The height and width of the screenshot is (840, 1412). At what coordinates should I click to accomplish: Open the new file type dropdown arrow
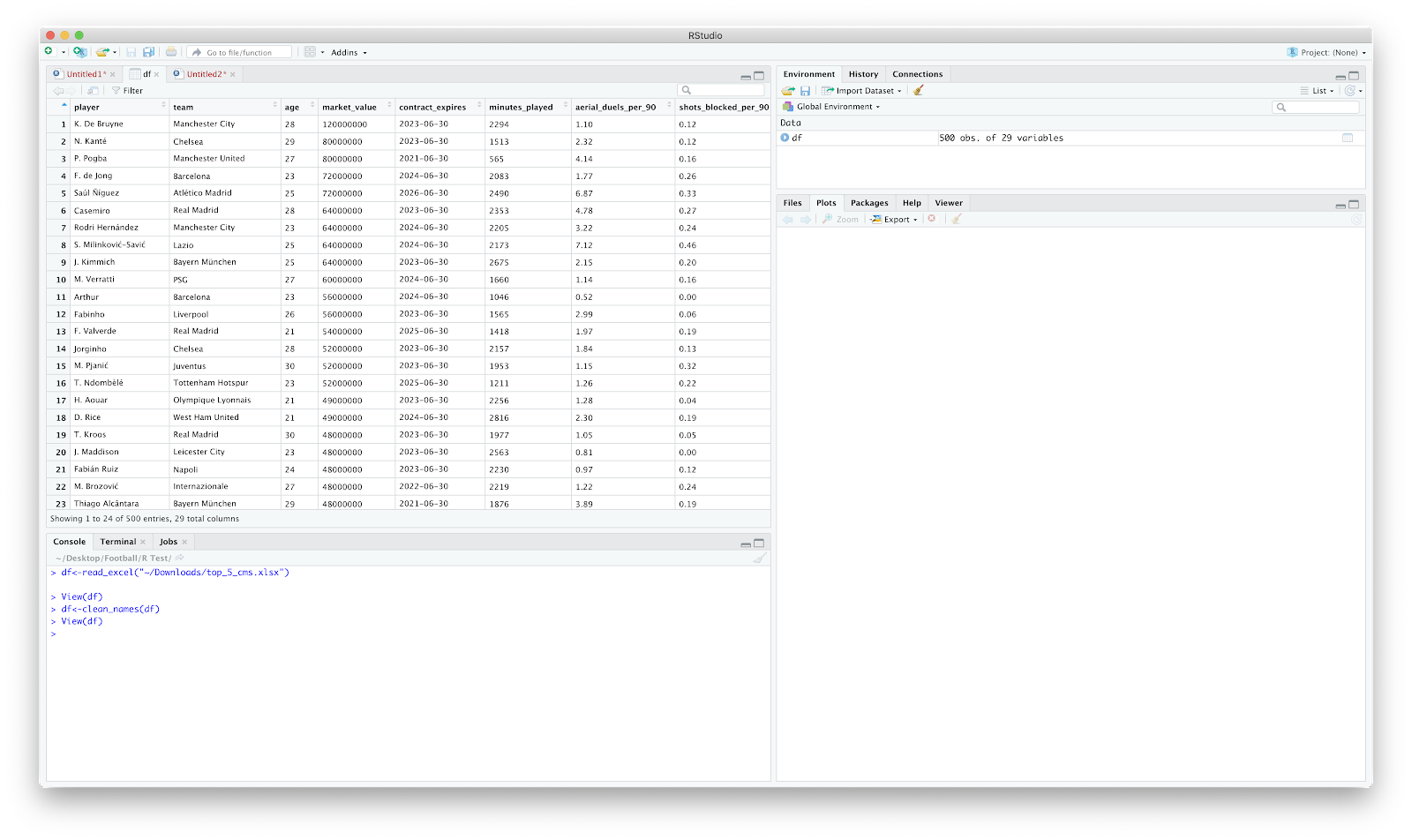tap(64, 53)
